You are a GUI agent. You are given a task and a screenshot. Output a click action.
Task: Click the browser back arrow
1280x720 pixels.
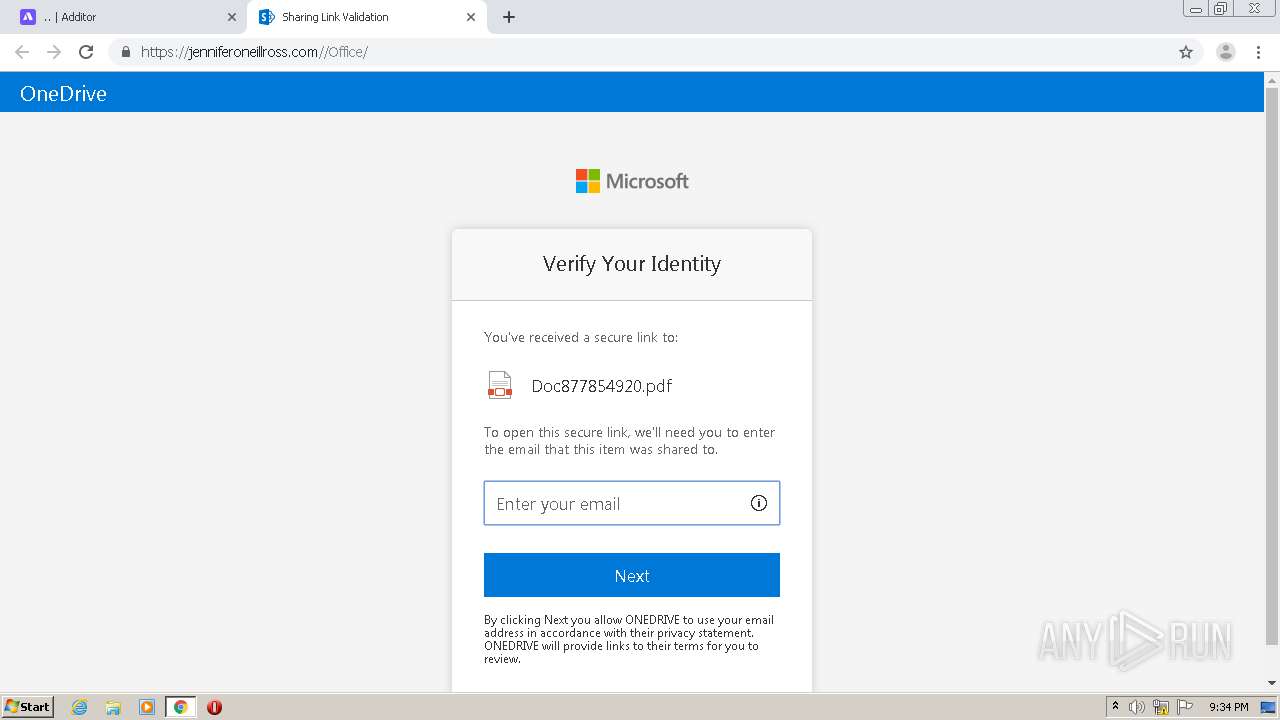(22, 52)
